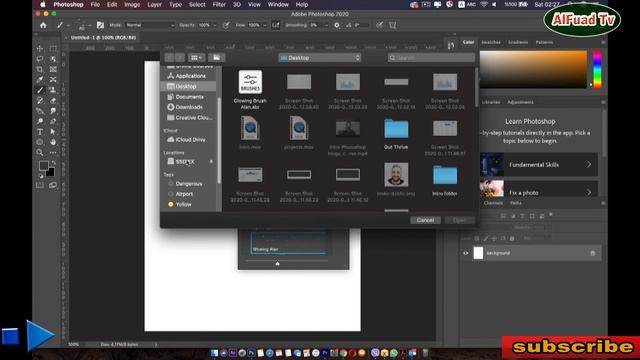Select the Eyedropper tool

40,80
